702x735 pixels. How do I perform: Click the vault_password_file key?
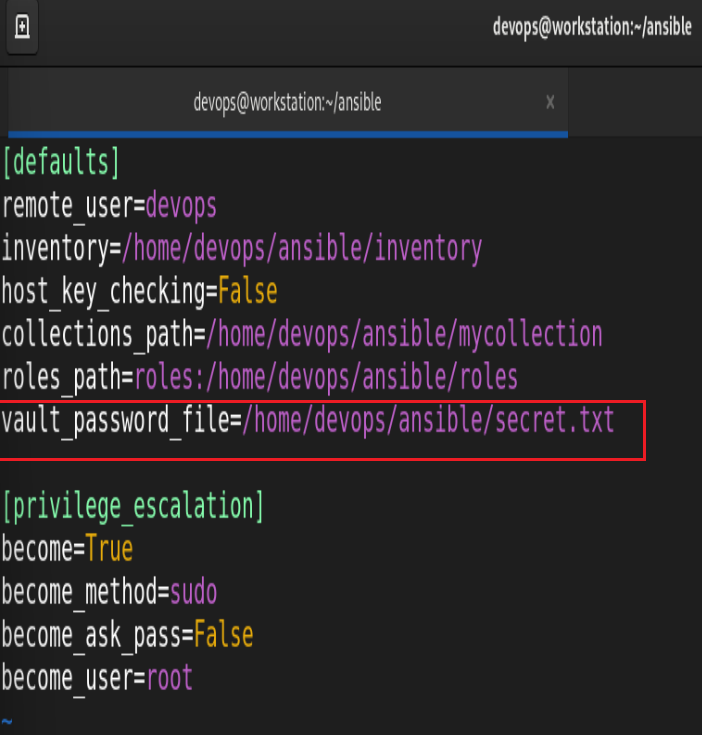click(x=116, y=420)
